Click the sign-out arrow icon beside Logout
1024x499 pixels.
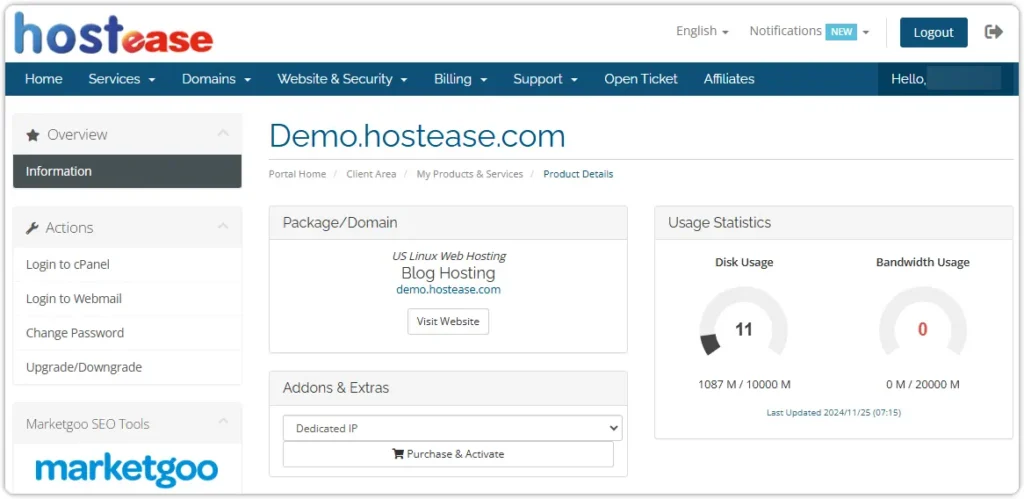[994, 32]
